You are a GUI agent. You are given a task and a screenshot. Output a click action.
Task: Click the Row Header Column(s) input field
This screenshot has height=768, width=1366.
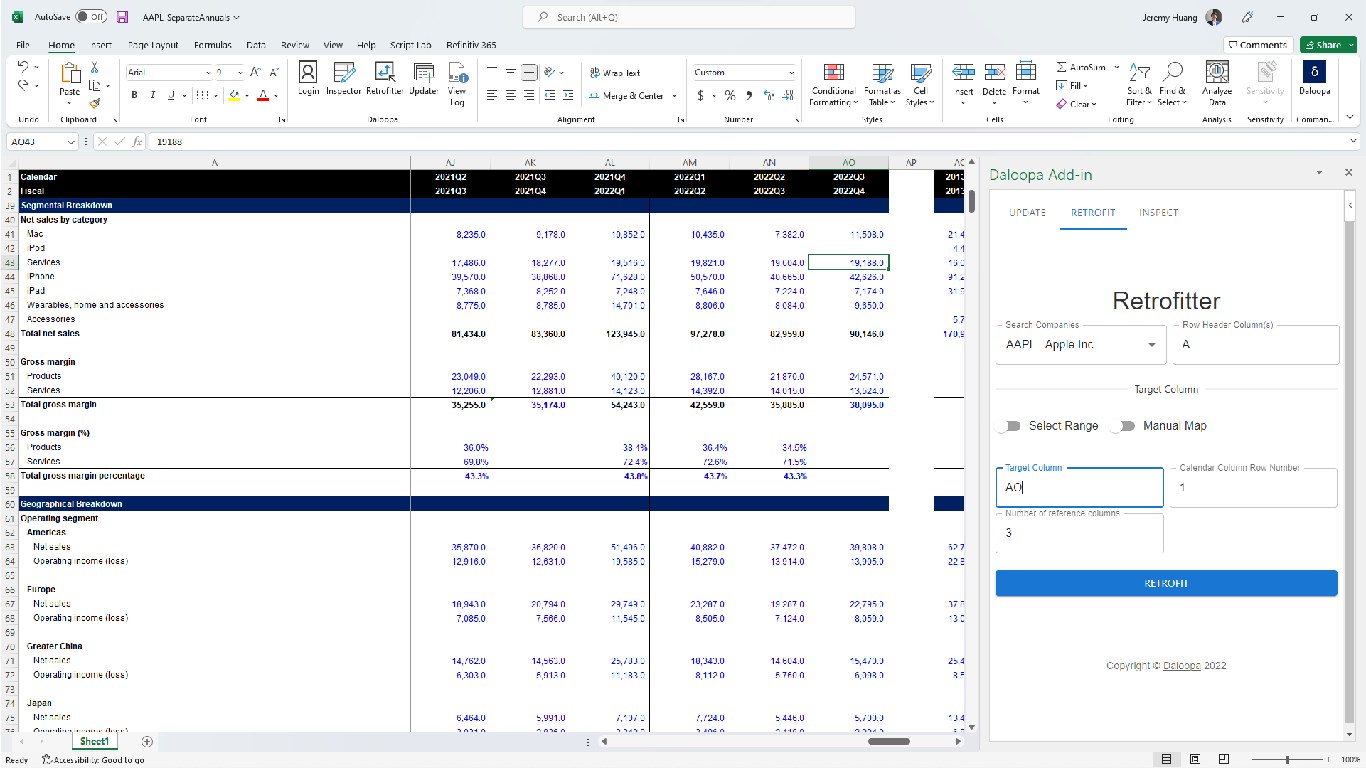pyautogui.click(x=1254, y=345)
